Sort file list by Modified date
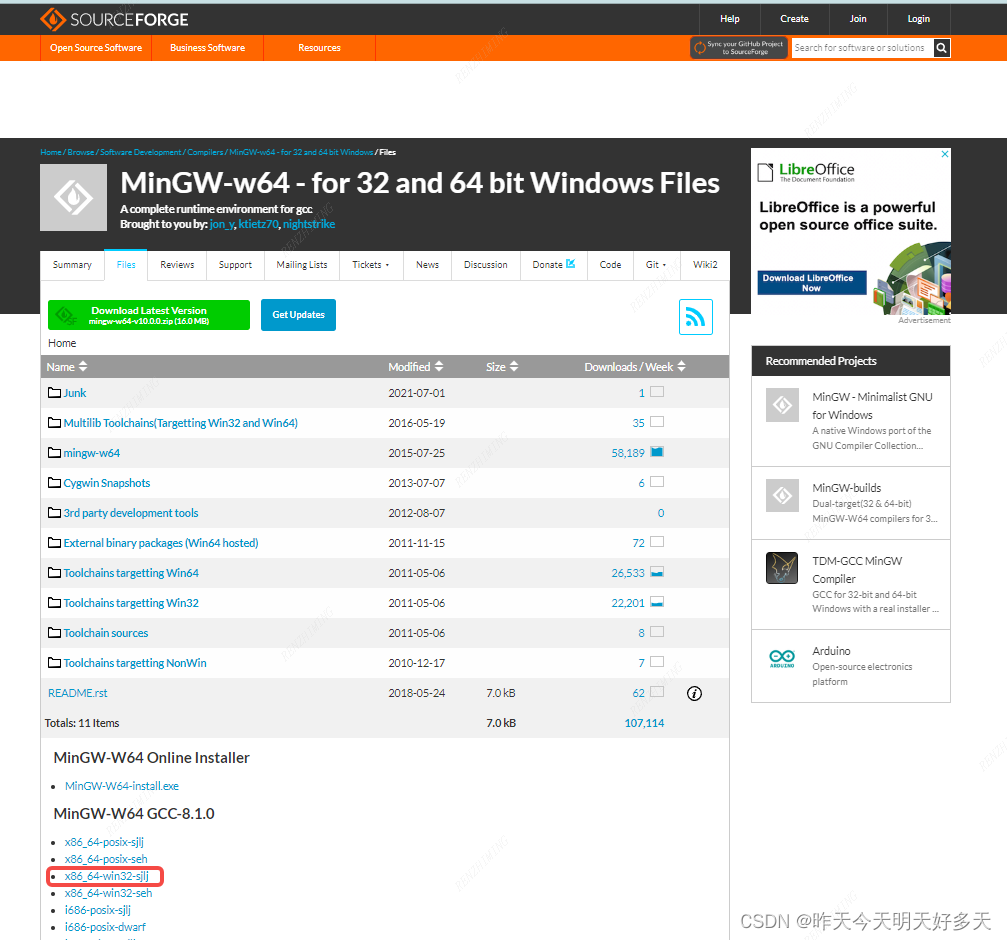 tap(416, 367)
